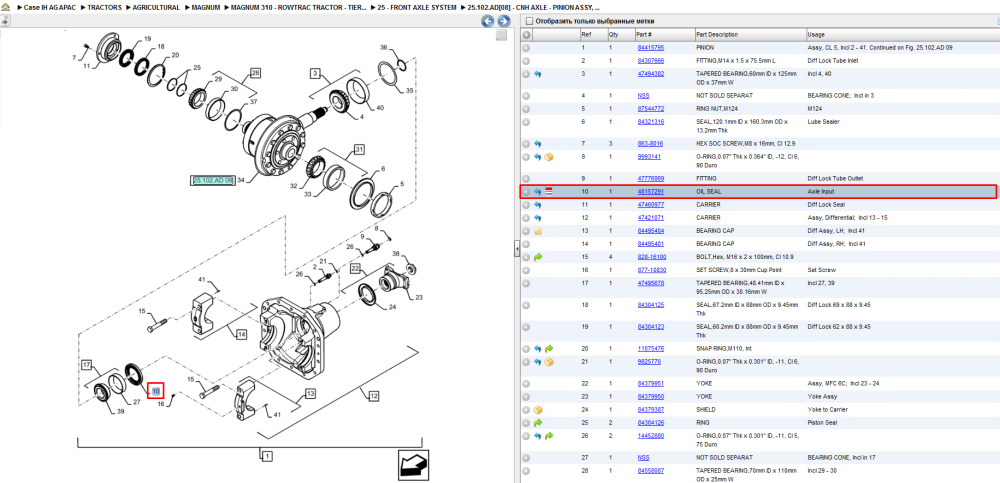Select the row circle for PINION

(x=526, y=48)
